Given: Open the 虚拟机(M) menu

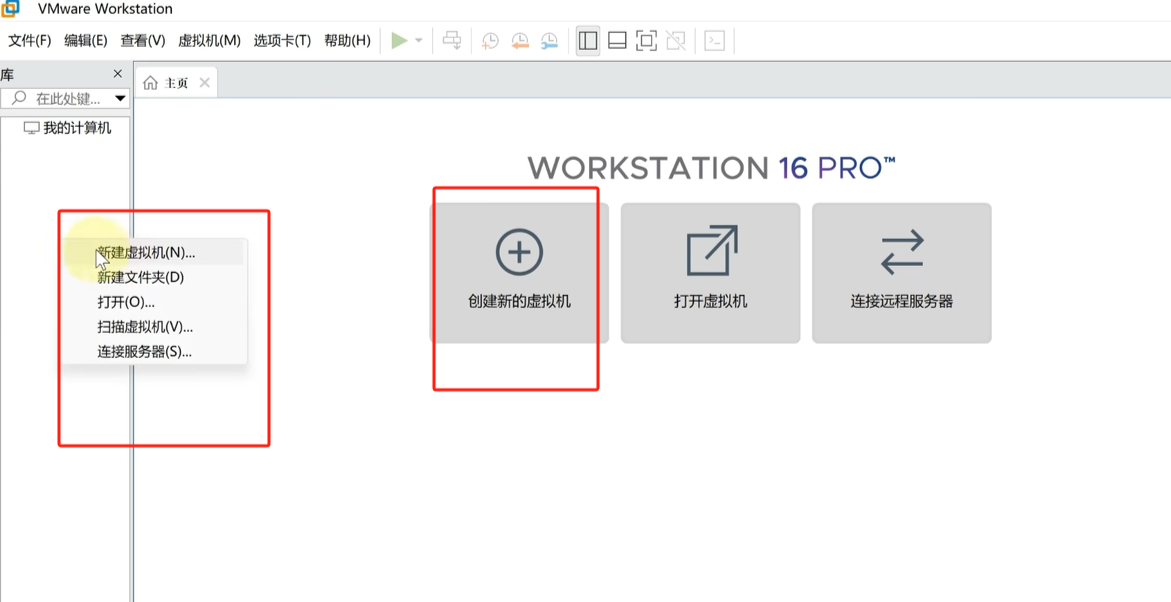Looking at the screenshot, I should click(x=209, y=40).
